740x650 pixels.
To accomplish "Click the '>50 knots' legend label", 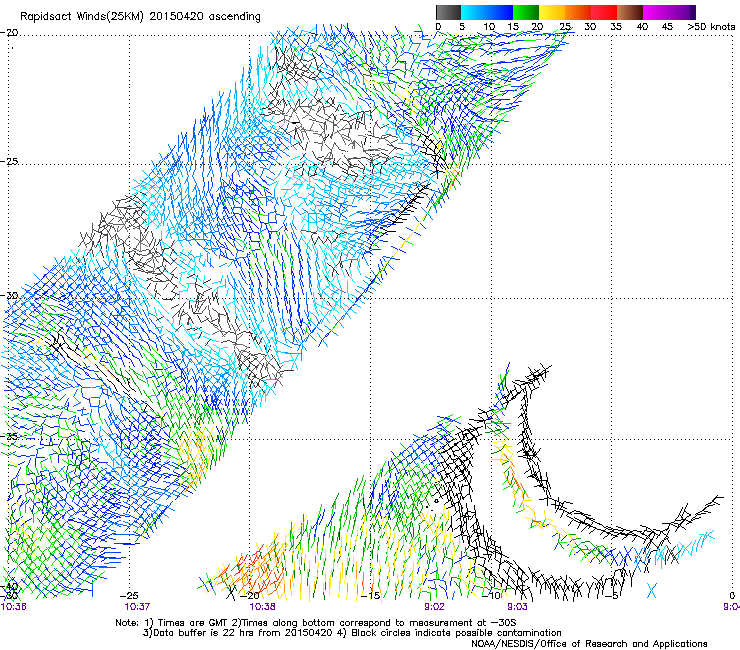I will (711, 27).
